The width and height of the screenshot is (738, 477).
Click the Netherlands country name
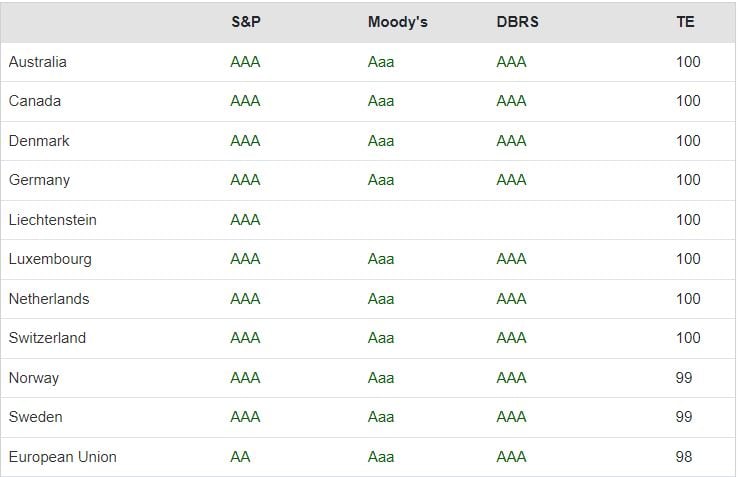click(x=49, y=299)
